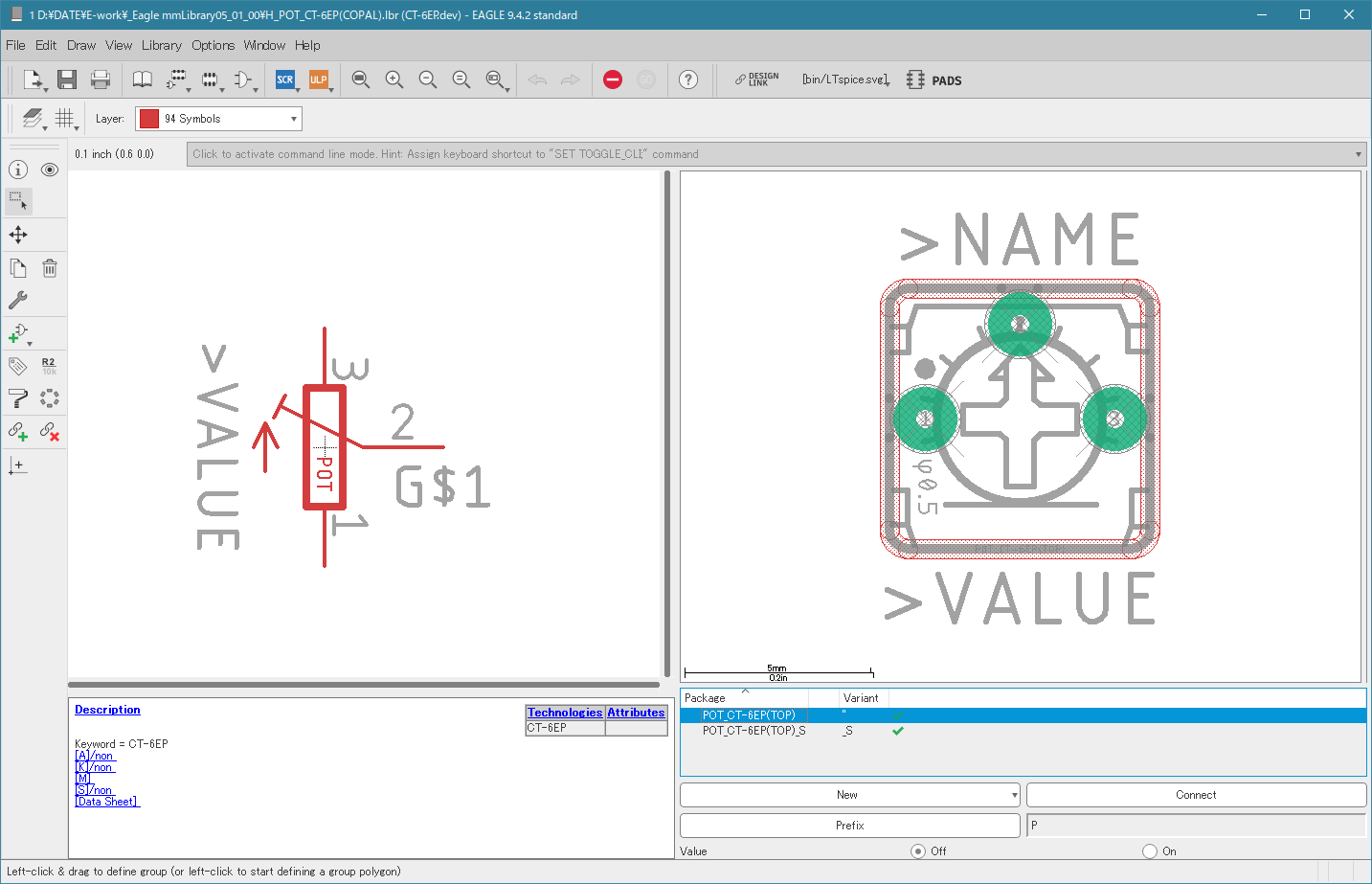Open the ULP user program icon

point(319,79)
